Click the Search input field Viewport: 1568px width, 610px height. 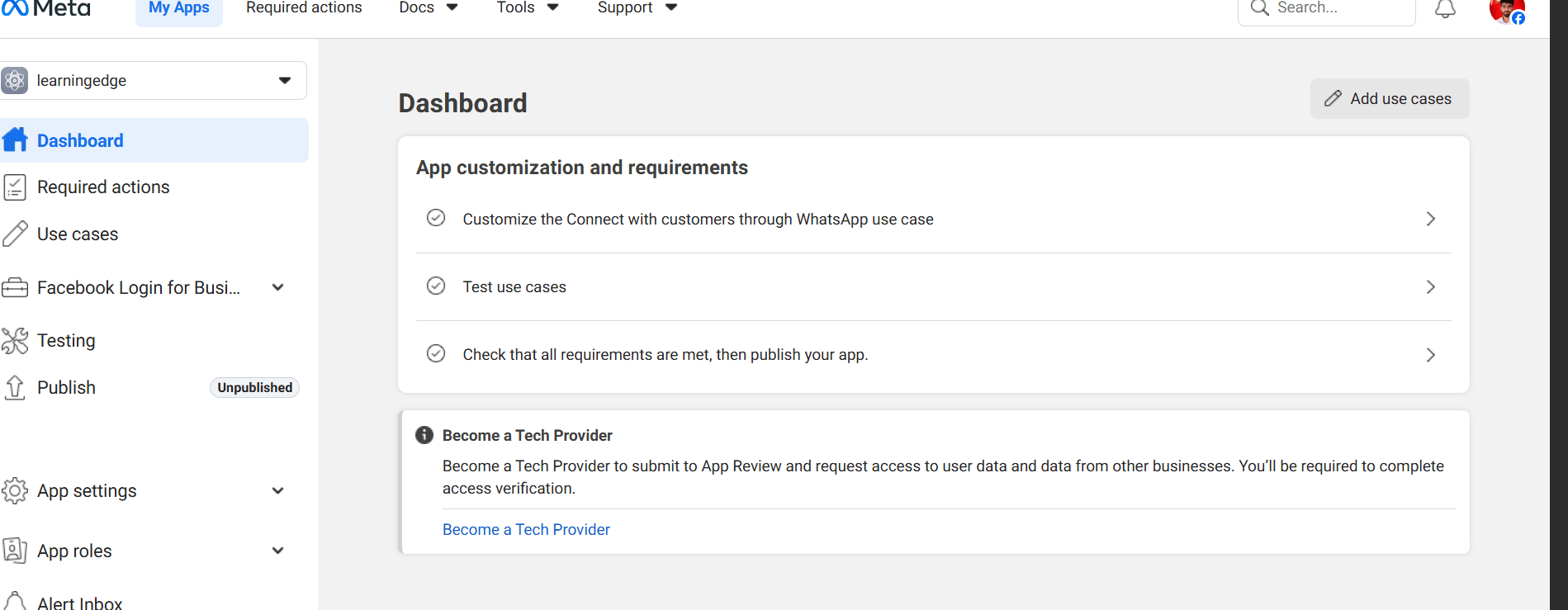pos(1326,10)
